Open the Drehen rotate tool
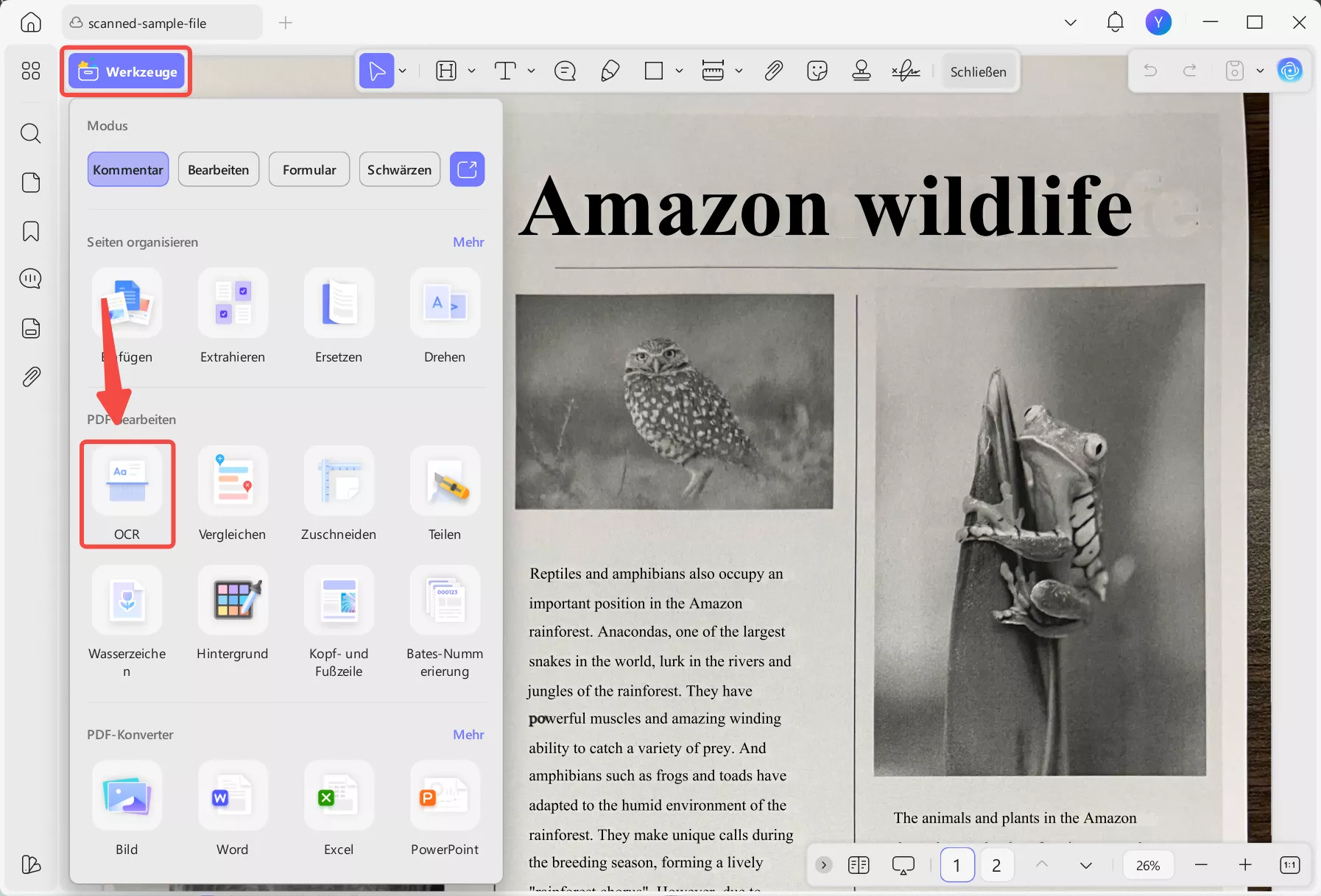The image size is (1321, 896). pos(445,317)
